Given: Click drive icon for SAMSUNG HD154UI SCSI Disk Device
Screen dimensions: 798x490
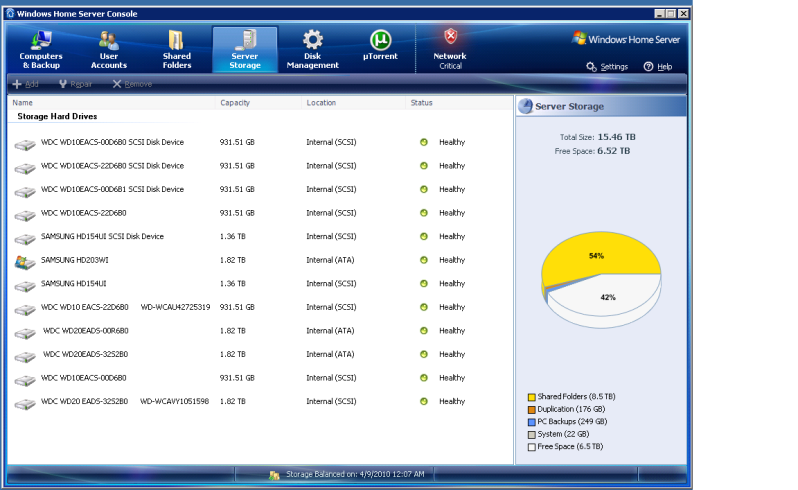Looking at the screenshot, I should (x=24, y=238).
